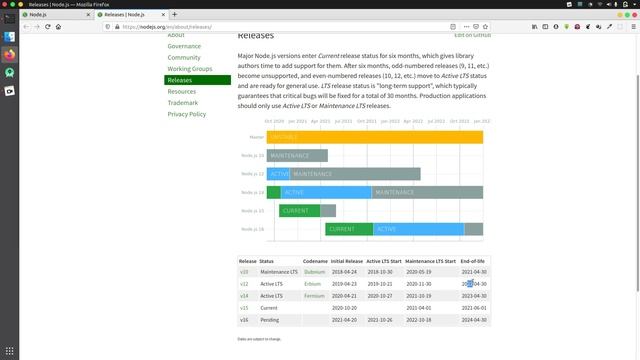Open page actions three-dot menu
This screenshot has width=640, height=360.
click(x=466, y=27)
